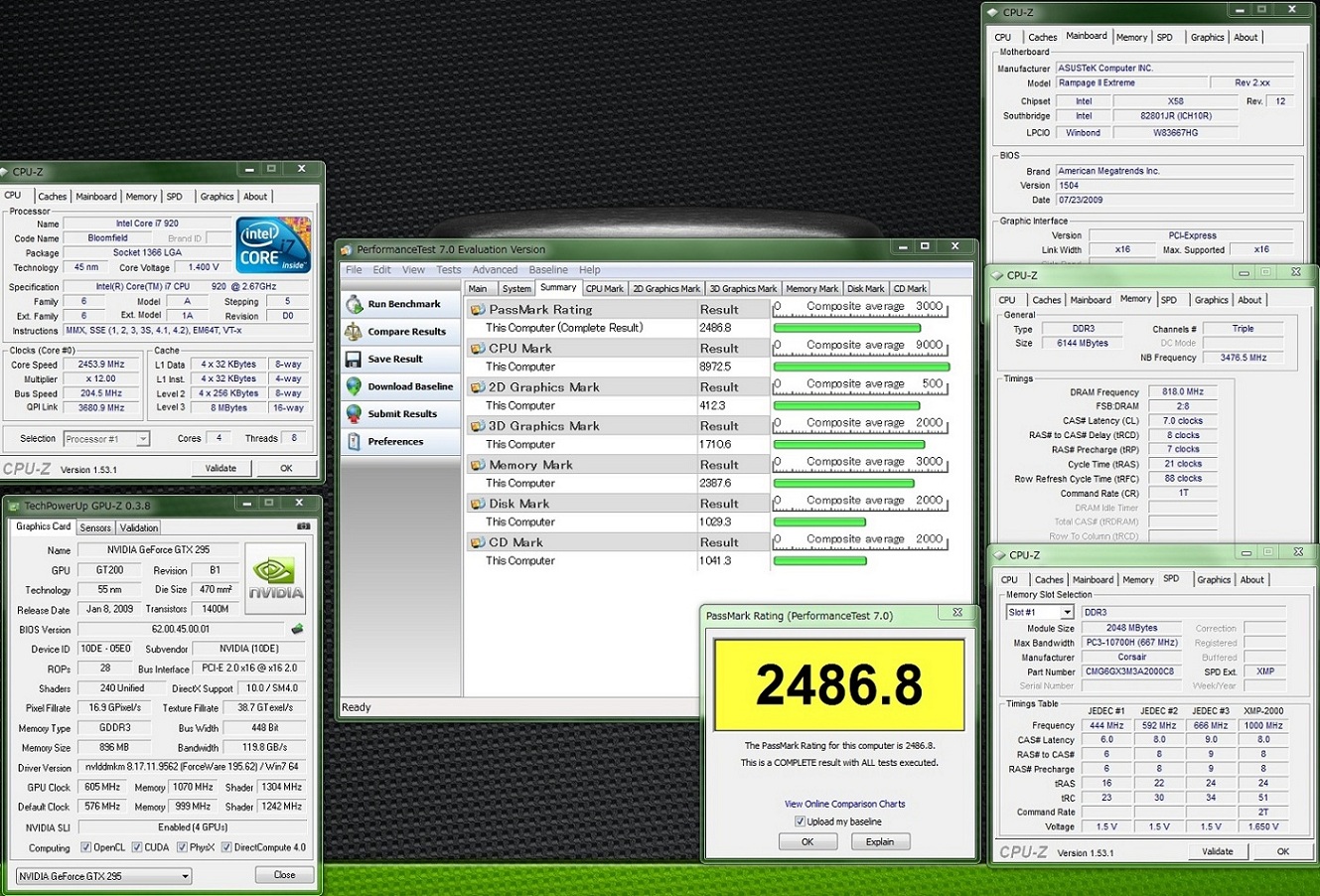Click the large 2486.8 rating display
This screenshot has height=896, width=1320.
(839, 684)
